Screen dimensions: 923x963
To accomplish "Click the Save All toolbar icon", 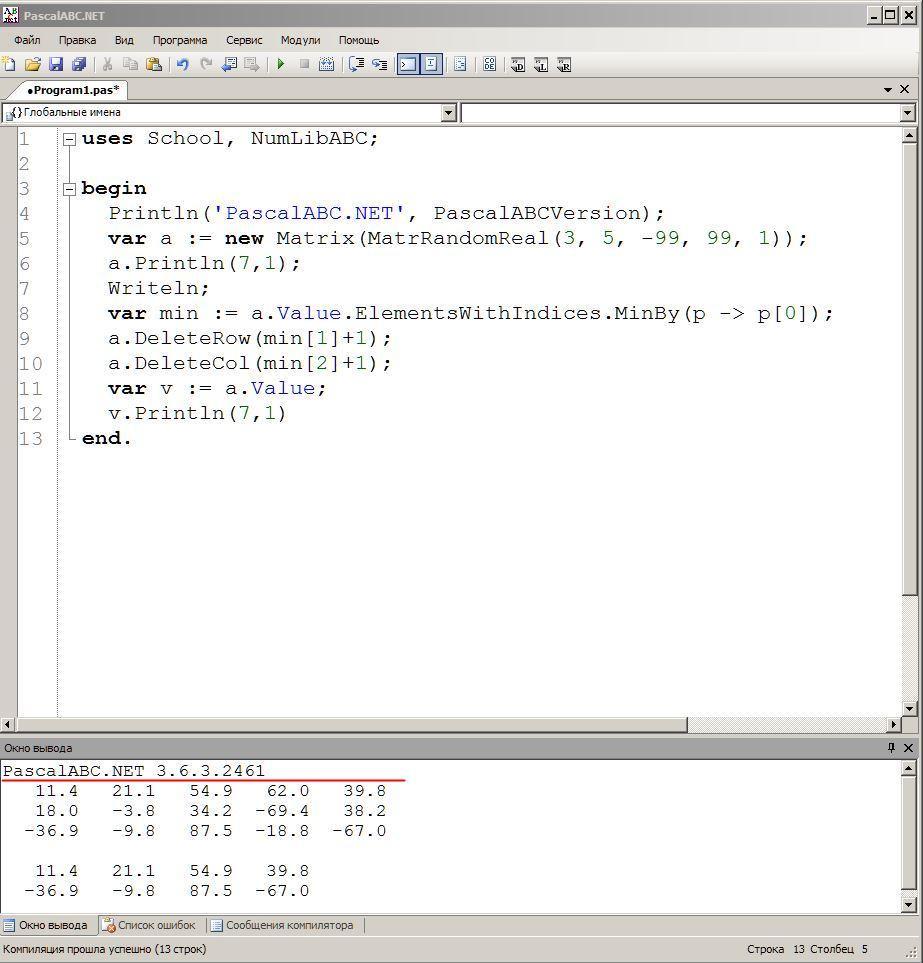I will click(79, 64).
